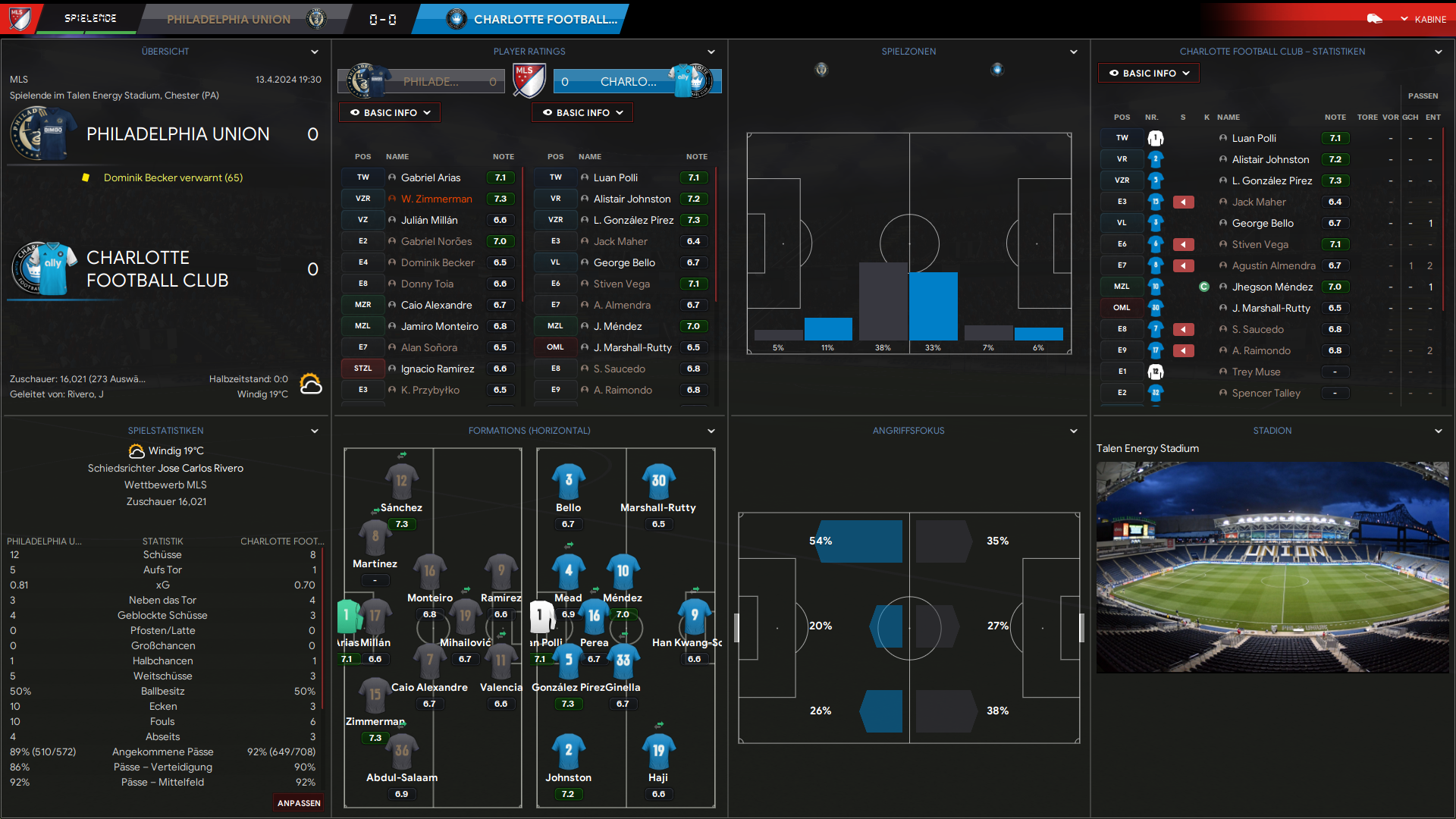Click the 54% attack focus arrow
The height and width of the screenshot is (819, 1456).
(x=859, y=541)
